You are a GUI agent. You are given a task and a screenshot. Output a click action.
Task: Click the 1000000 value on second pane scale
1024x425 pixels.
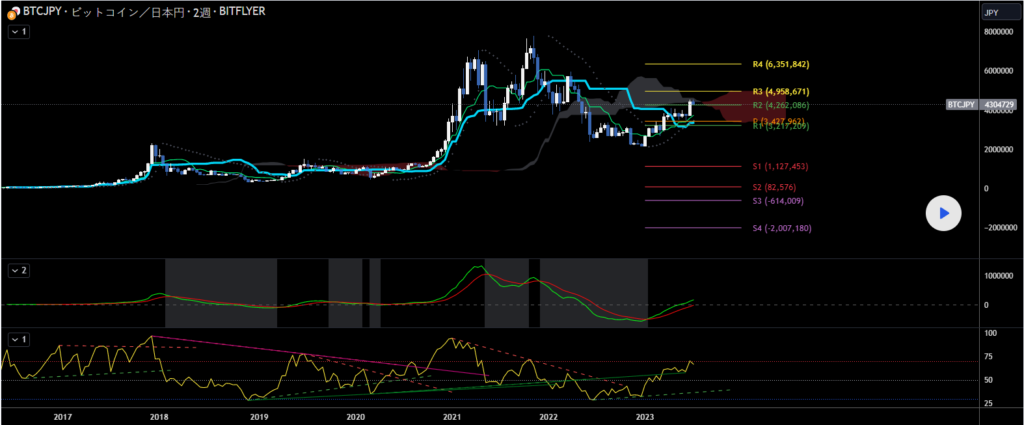tap(995, 275)
